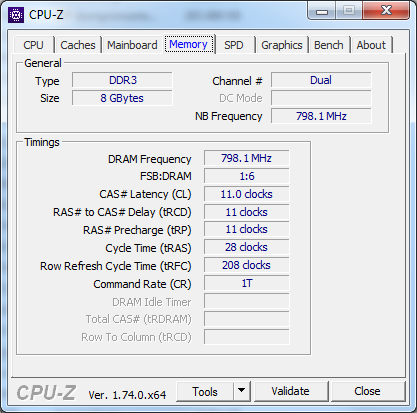Image resolution: width=417 pixels, height=413 pixels.
Task: Click the tRAS 28 clocks value
Action: coord(247,247)
